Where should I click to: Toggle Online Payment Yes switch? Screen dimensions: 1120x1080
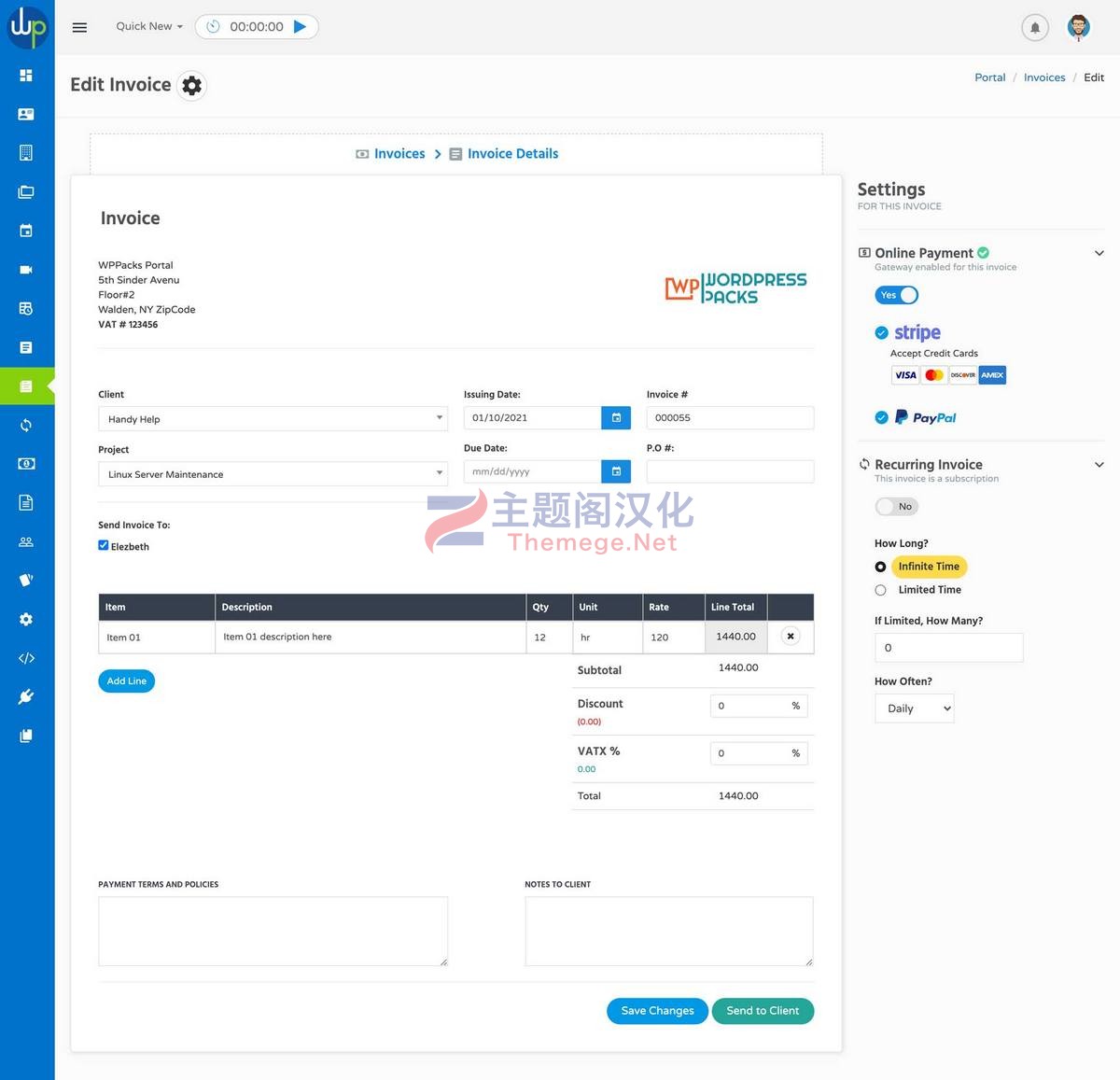(897, 295)
